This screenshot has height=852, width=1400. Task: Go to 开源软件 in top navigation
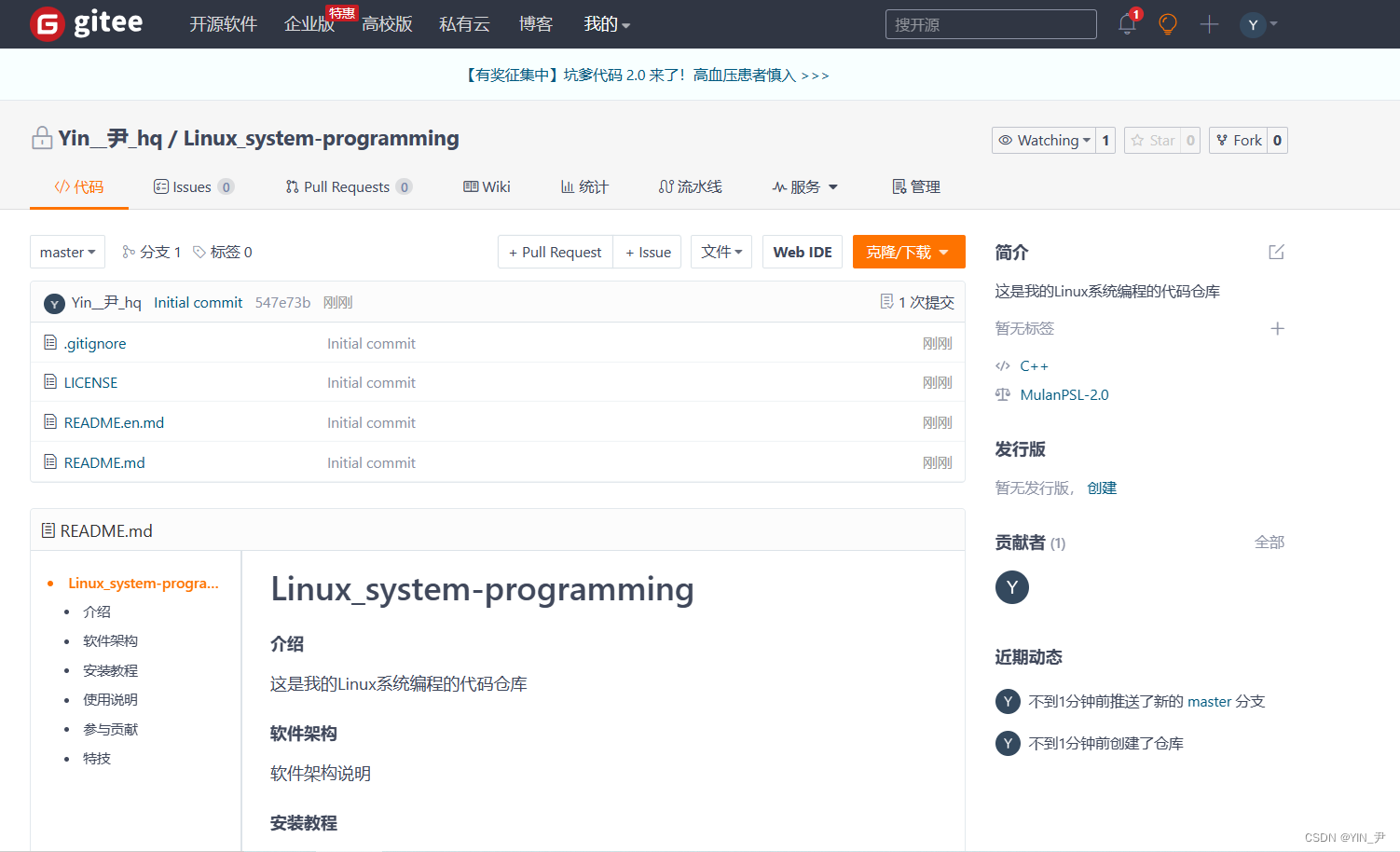(224, 24)
